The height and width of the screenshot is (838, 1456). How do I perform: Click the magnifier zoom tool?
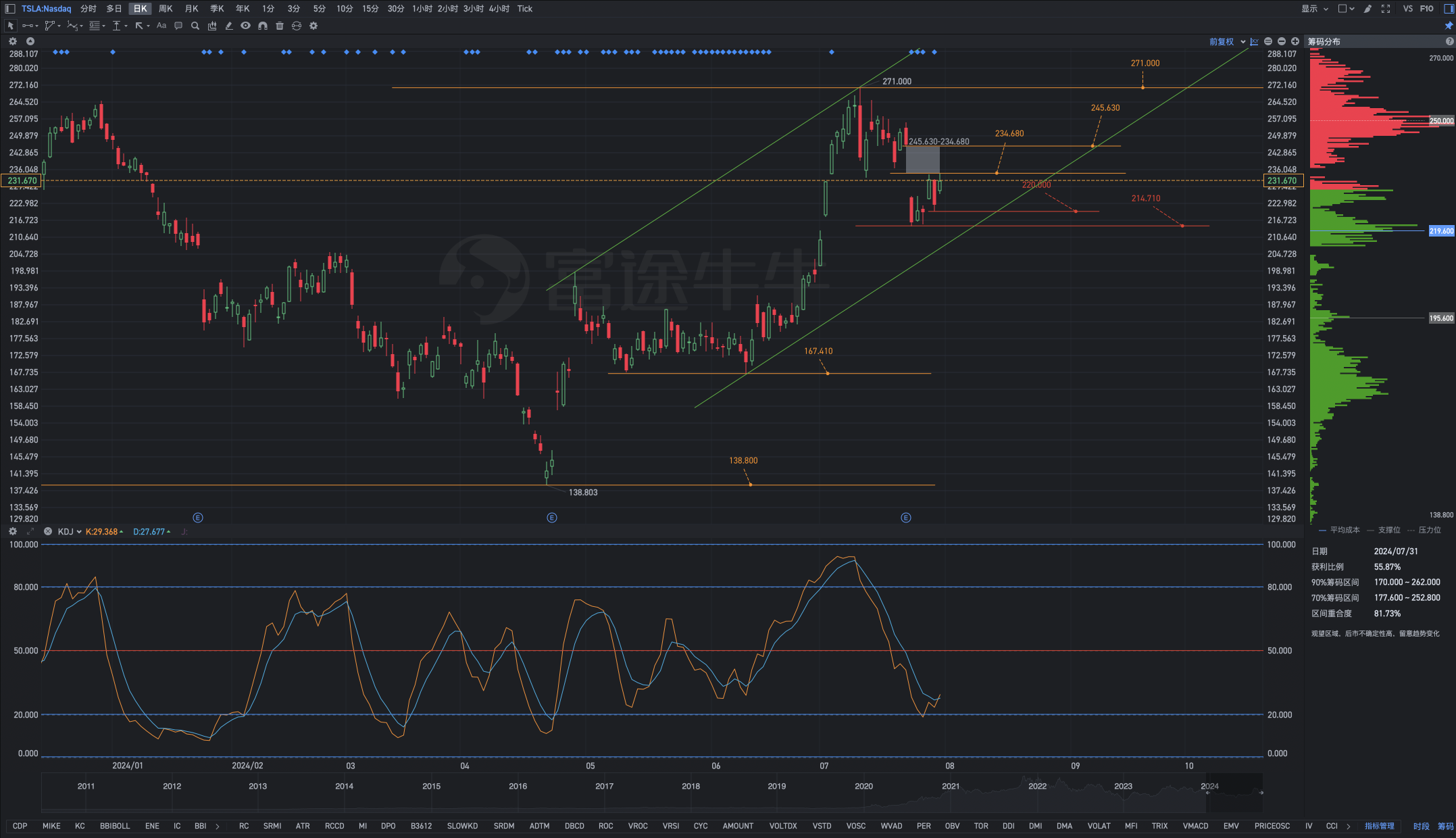(195, 26)
